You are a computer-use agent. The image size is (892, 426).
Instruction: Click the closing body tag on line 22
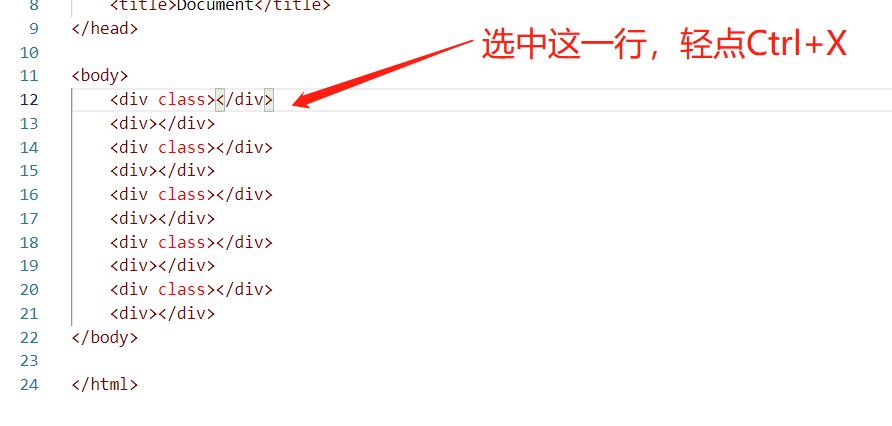tap(105, 338)
